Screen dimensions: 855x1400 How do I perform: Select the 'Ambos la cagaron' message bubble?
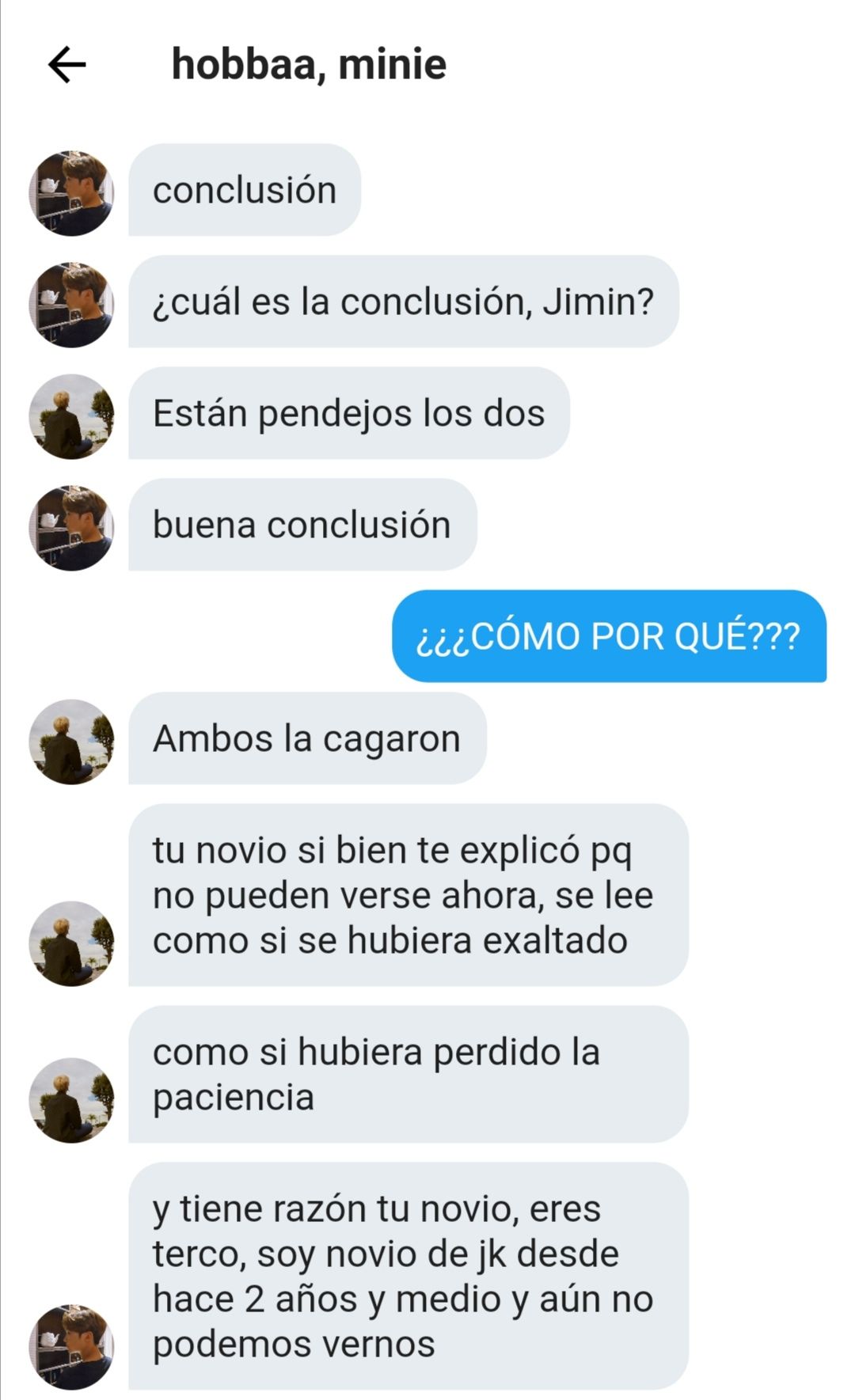coord(307,738)
